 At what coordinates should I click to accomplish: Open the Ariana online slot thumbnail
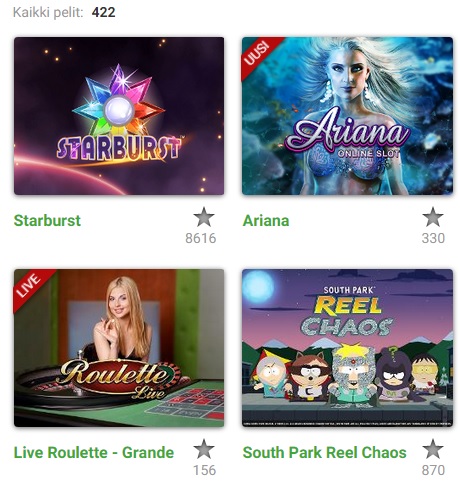coord(347,116)
